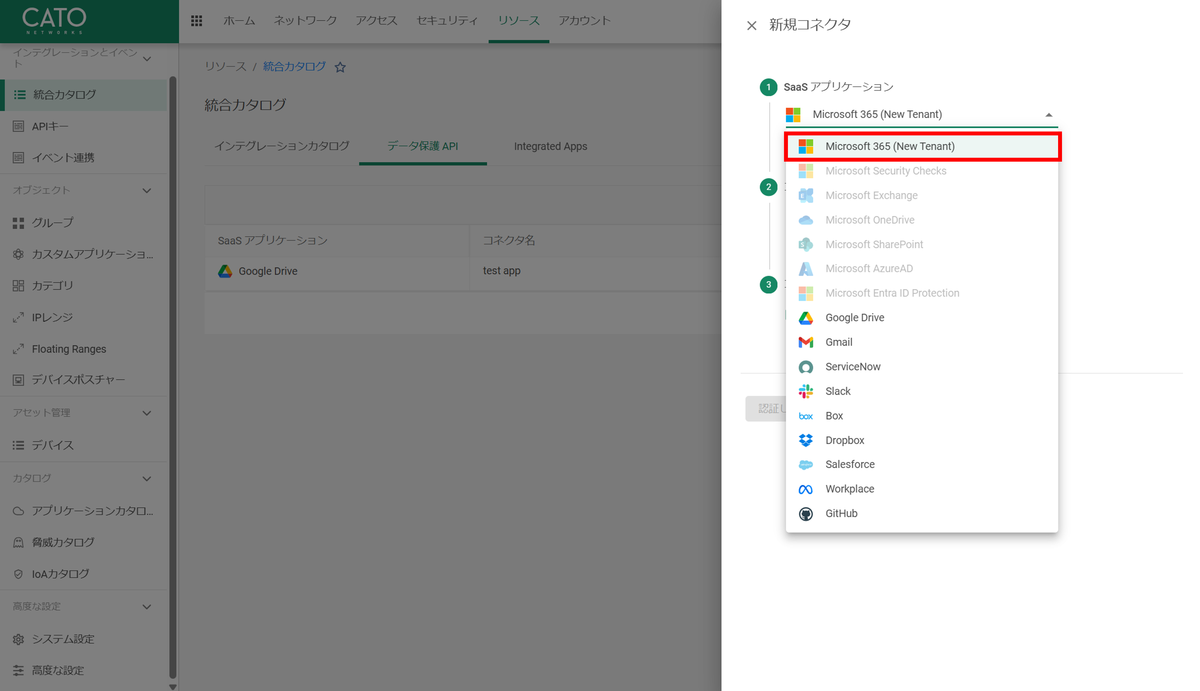
Task: Click the カスタムアプリケーション gear icon
Action: point(19,254)
